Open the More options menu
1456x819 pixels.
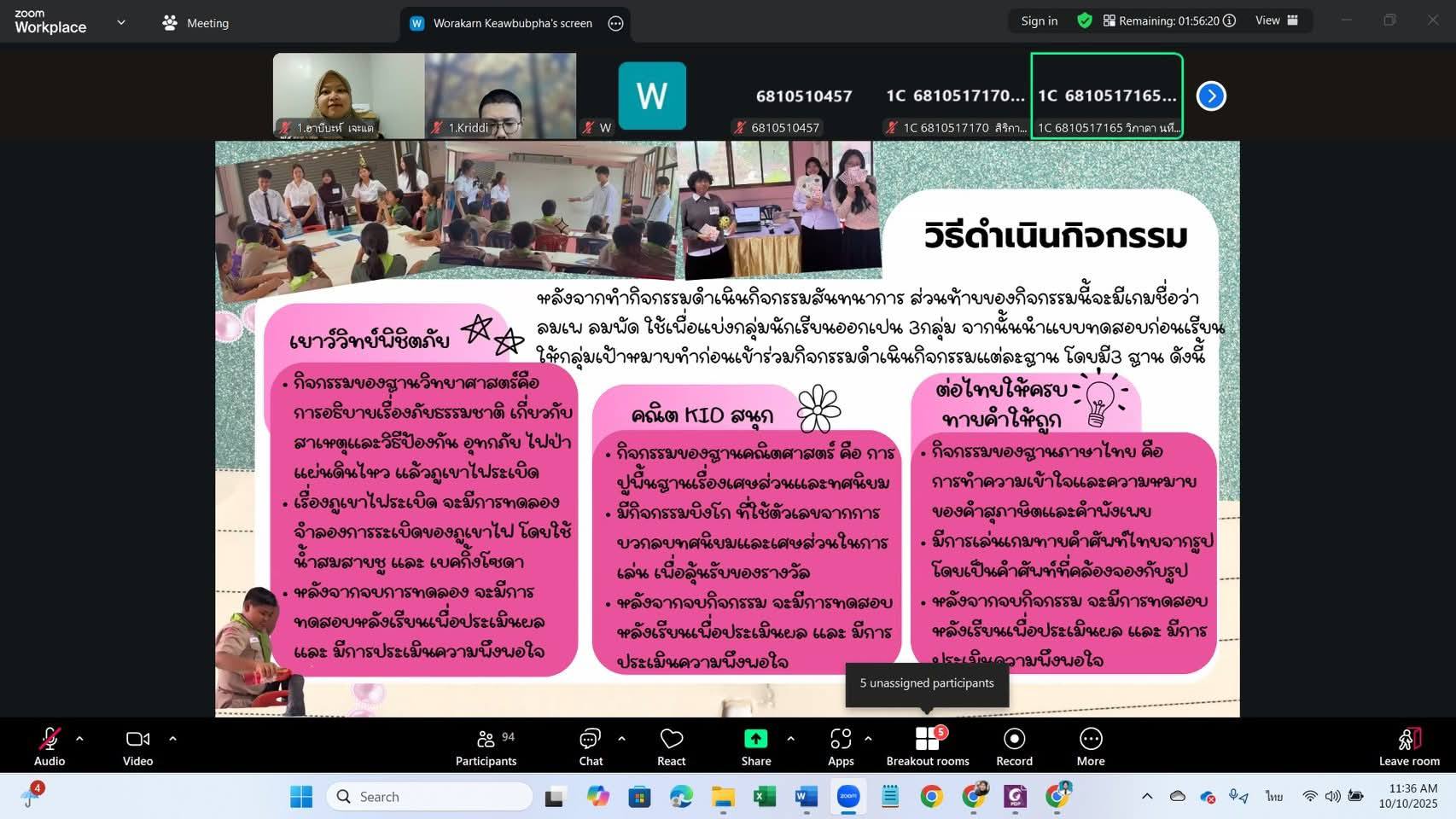[x=1090, y=746]
